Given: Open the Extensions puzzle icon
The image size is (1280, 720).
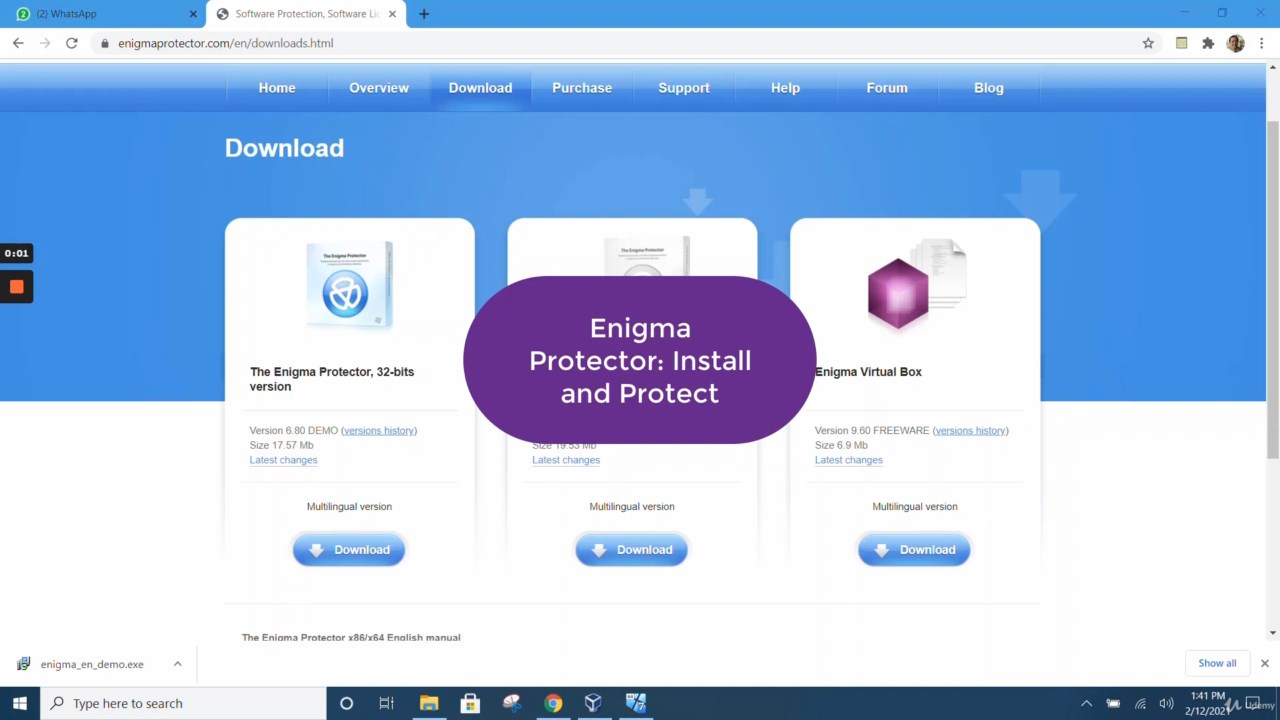Looking at the screenshot, I should coord(1208,43).
